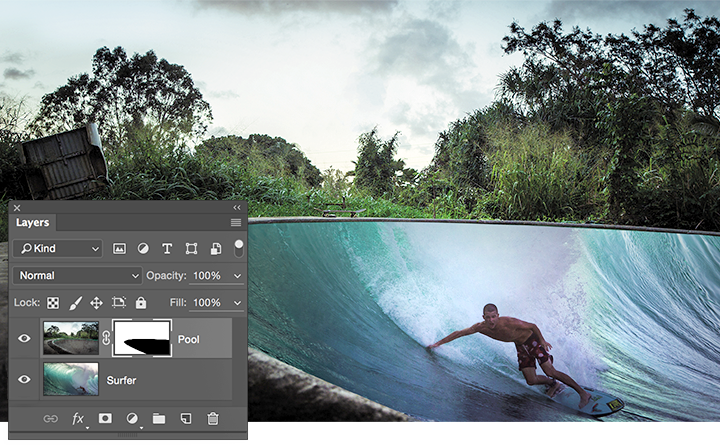
Task: Open the Fill slider arrow
Action: (x=237, y=303)
